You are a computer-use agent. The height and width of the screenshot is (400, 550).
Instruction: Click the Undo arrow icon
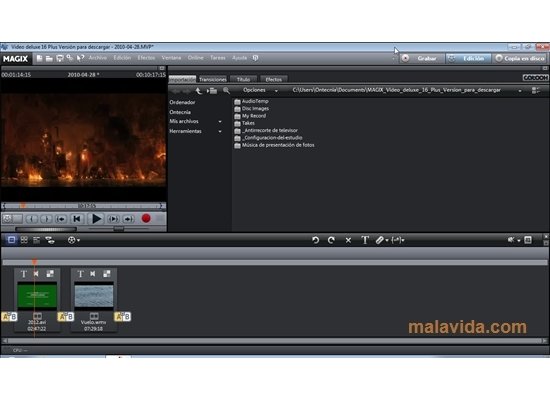click(x=315, y=240)
